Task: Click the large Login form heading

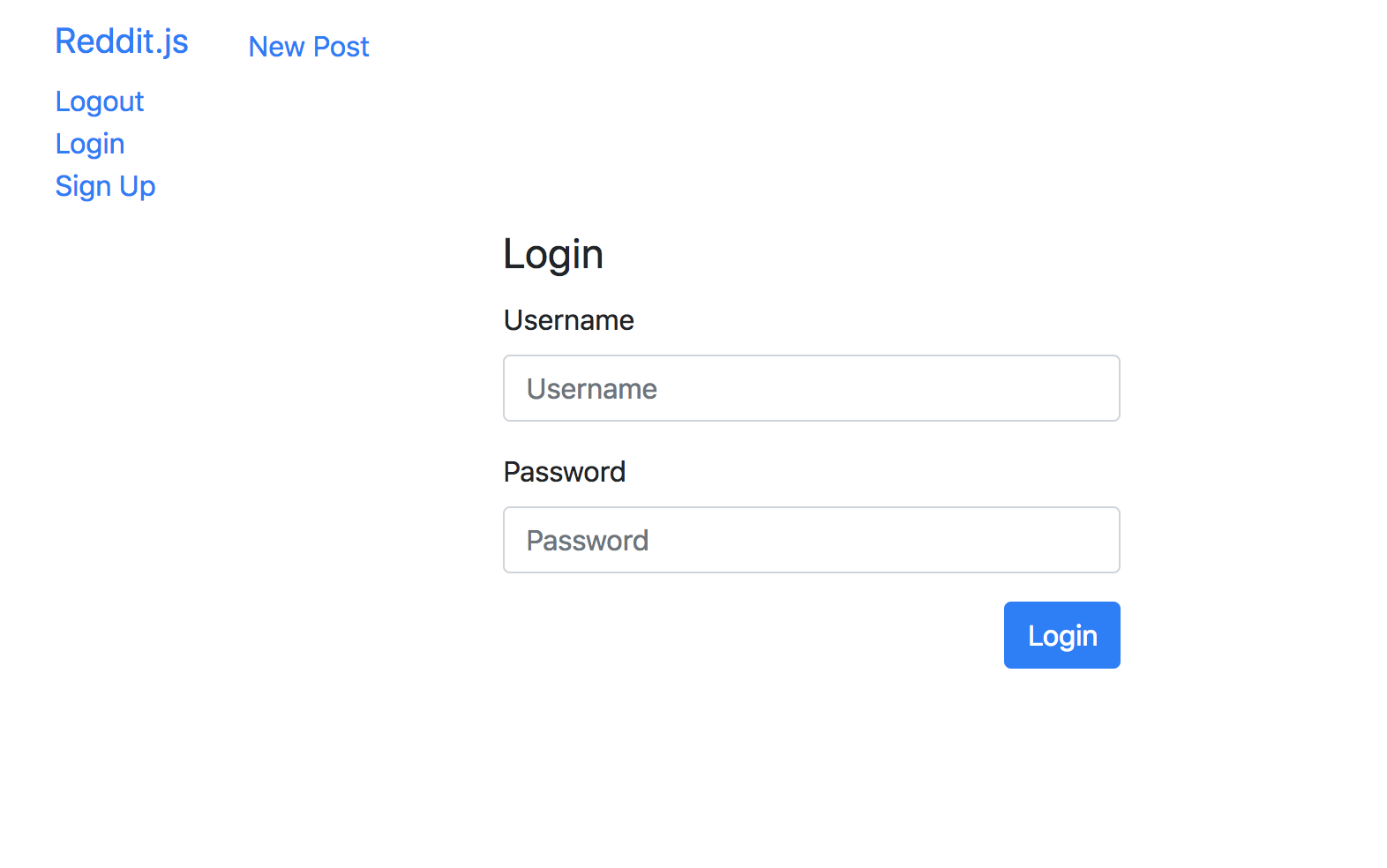Action: [552, 255]
